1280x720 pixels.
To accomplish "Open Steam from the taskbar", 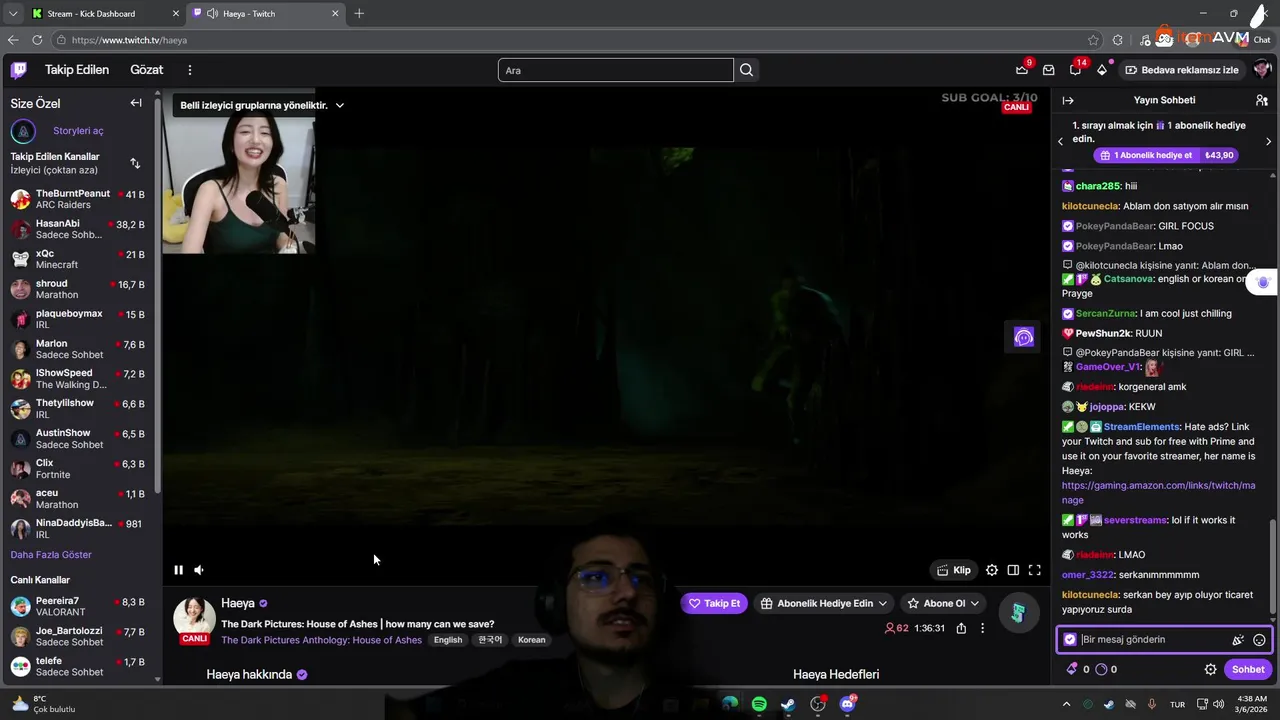I will [x=788, y=704].
